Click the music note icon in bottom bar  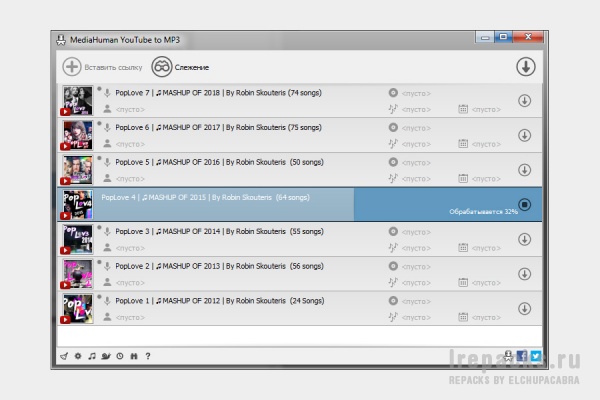coord(92,356)
